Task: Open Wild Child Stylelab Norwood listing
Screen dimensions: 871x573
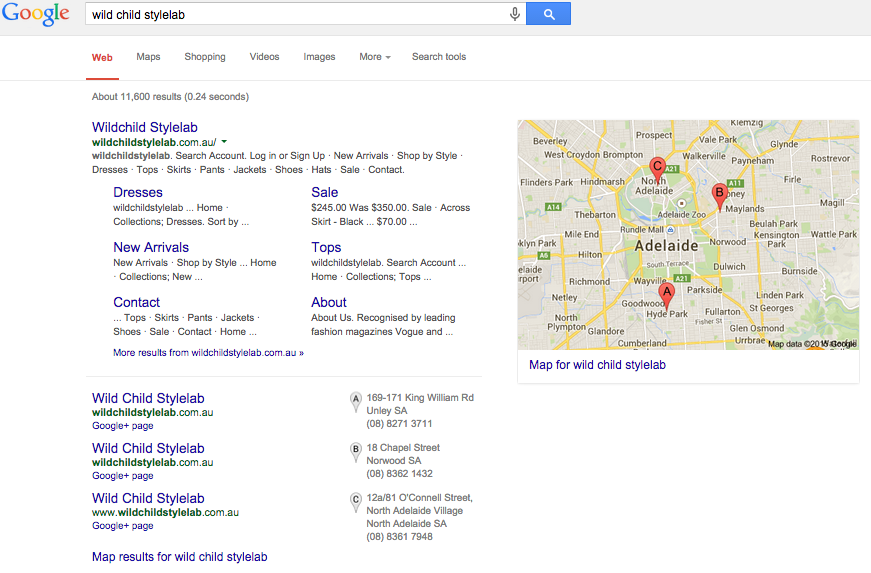Action: click(x=148, y=448)
